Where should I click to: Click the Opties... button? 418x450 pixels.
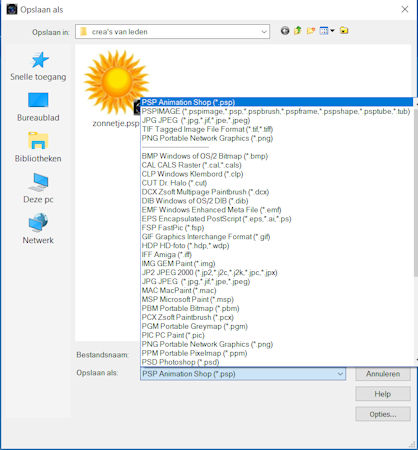point(383,414)
